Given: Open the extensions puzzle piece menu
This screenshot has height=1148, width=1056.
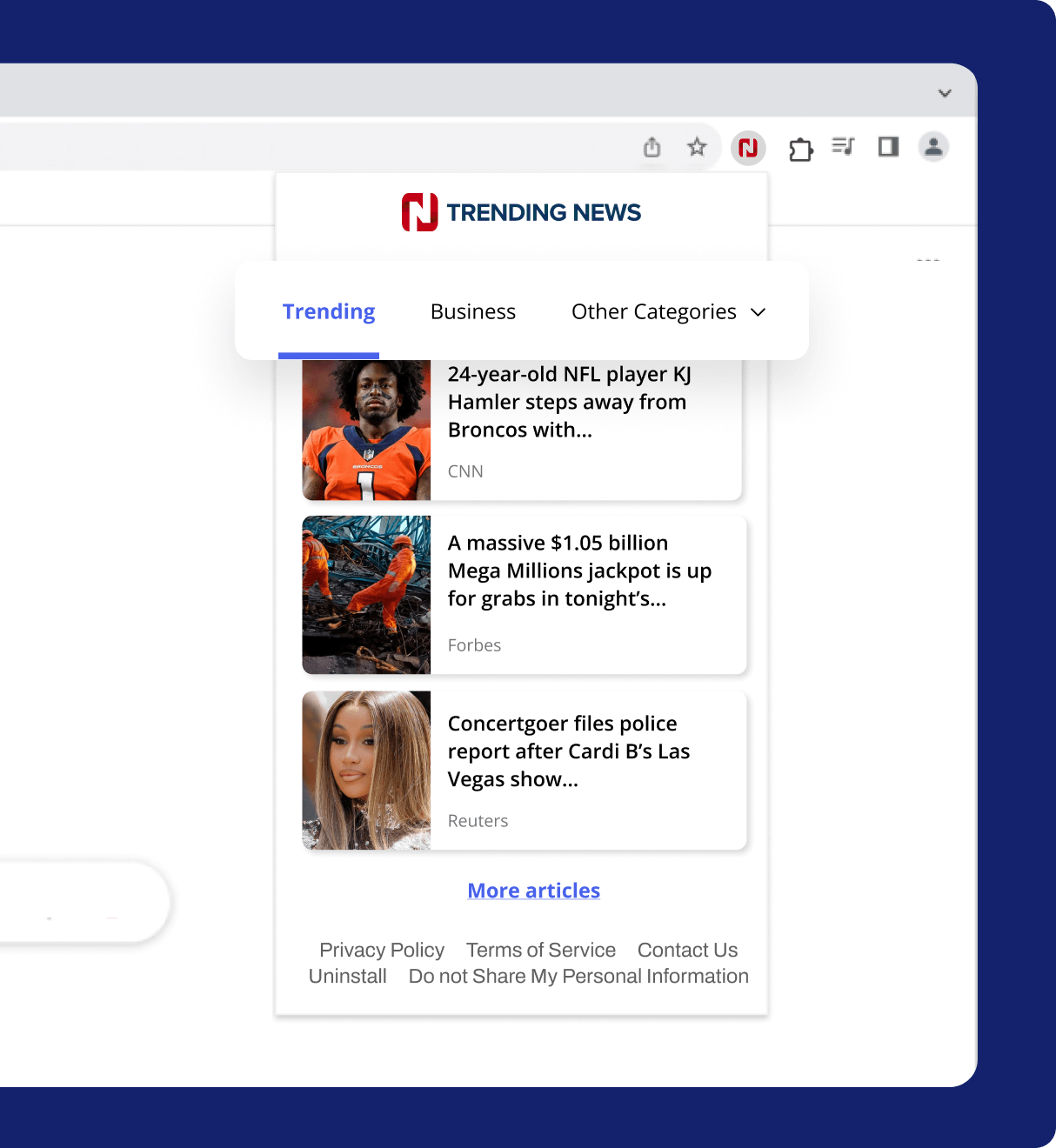Looking at the screenshot, I should coord(800,150).
